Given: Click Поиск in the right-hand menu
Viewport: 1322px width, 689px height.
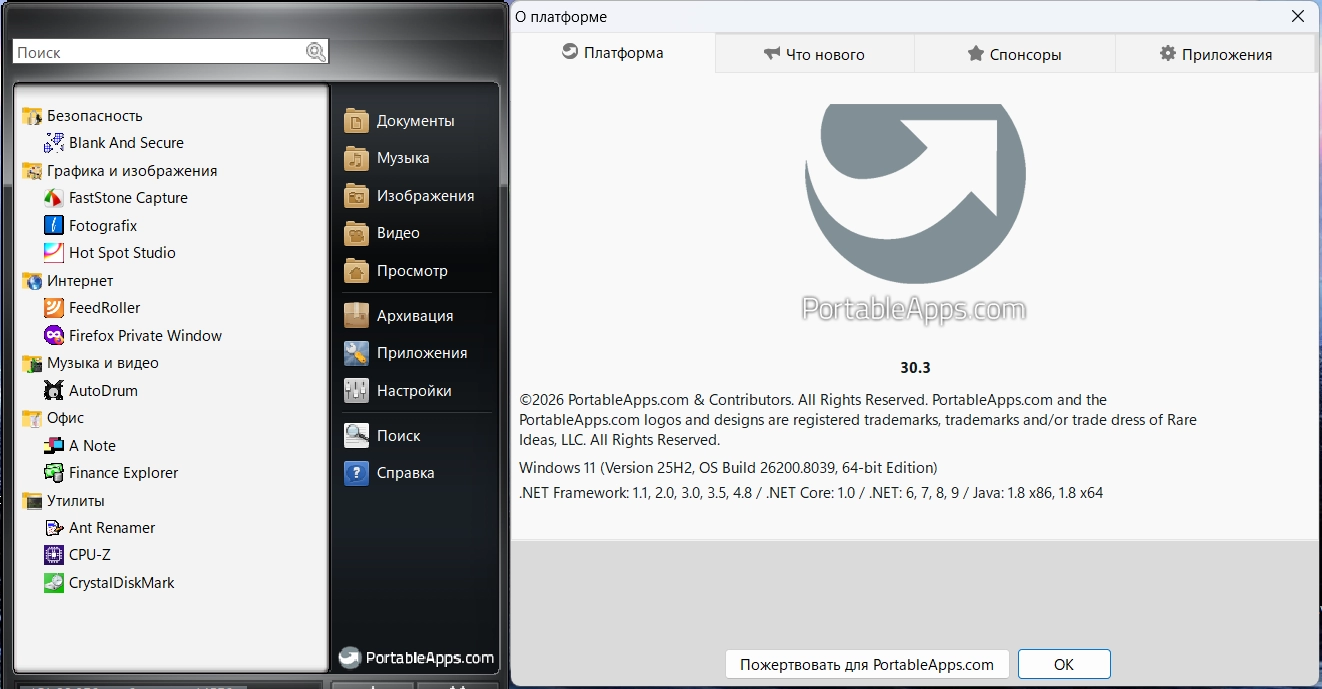Looking at the screenshot, I should pyautogui.click(x=382, y=436).
